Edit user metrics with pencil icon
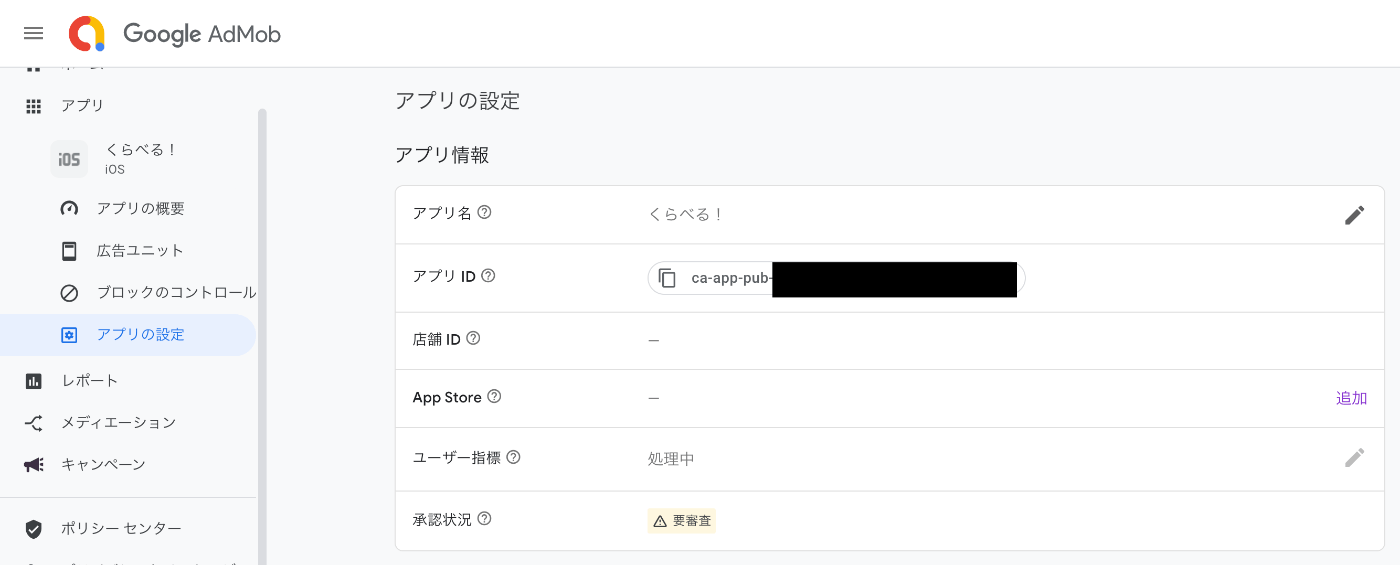1400x565 pixels. [1354, 458]
